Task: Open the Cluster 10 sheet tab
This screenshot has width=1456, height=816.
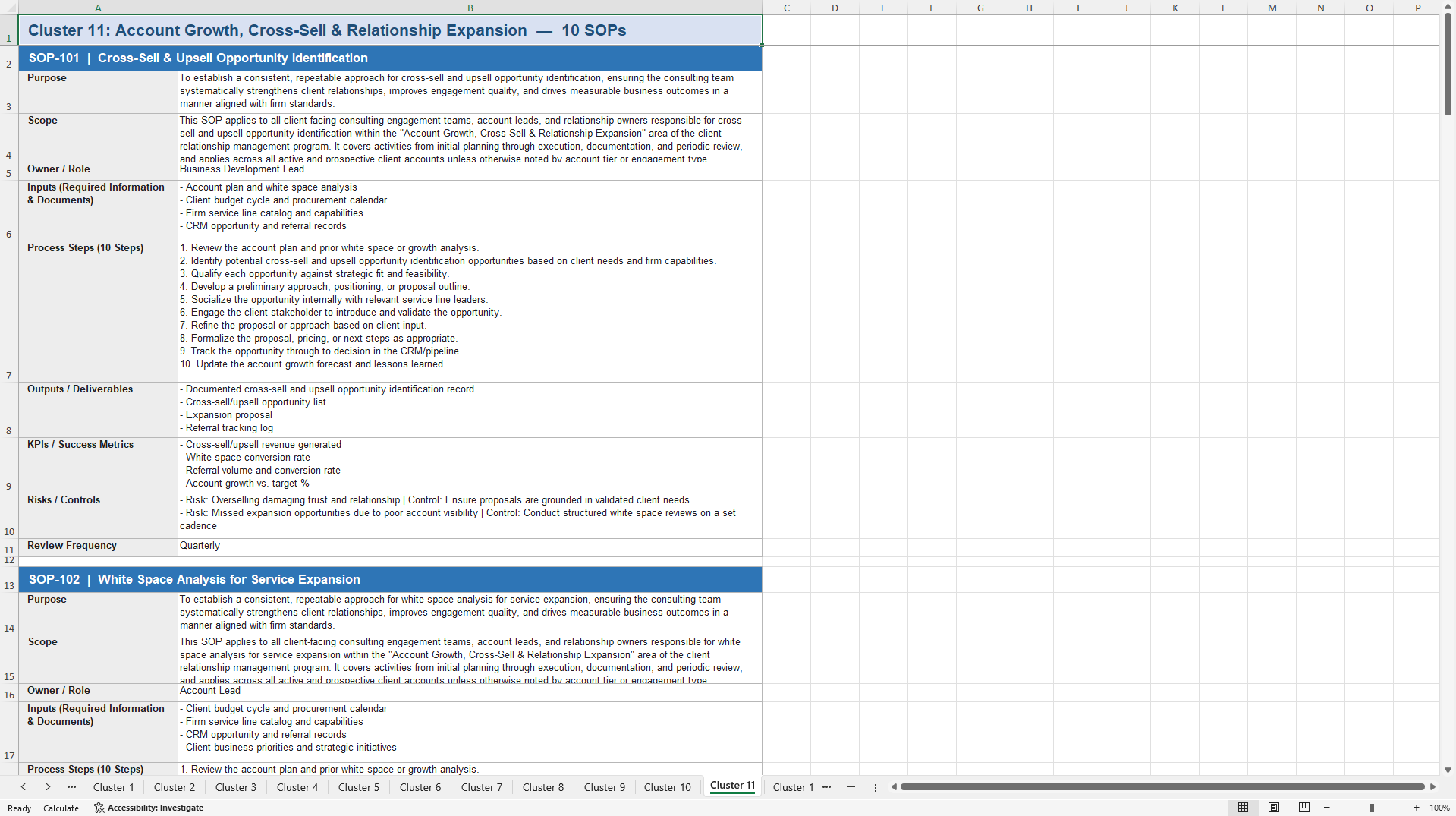Action: (x=668, y=787)
